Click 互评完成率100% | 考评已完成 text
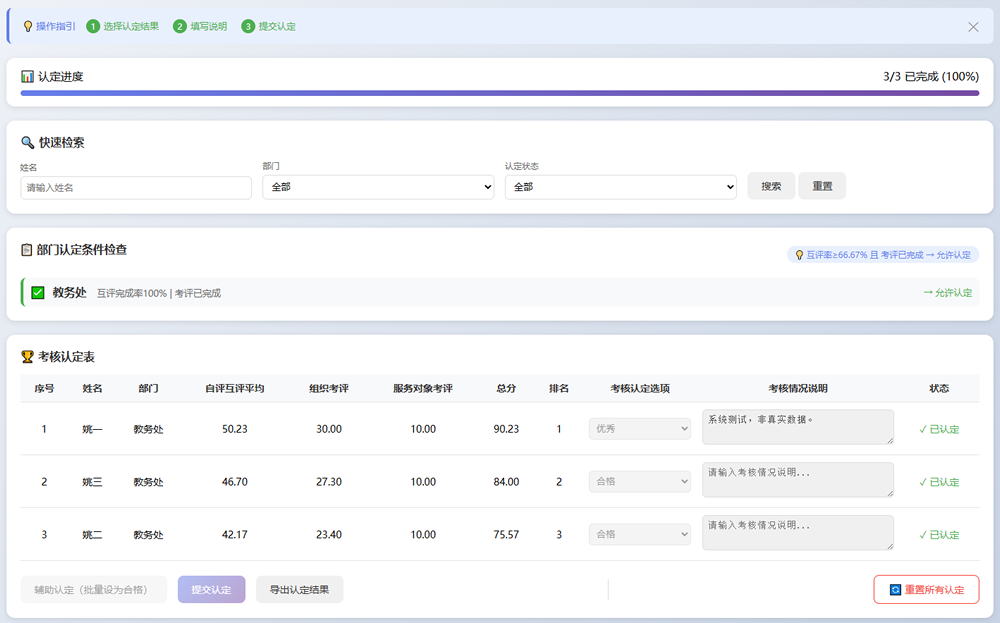Screen dimensions: 1000x623 [x=159, y=293]
